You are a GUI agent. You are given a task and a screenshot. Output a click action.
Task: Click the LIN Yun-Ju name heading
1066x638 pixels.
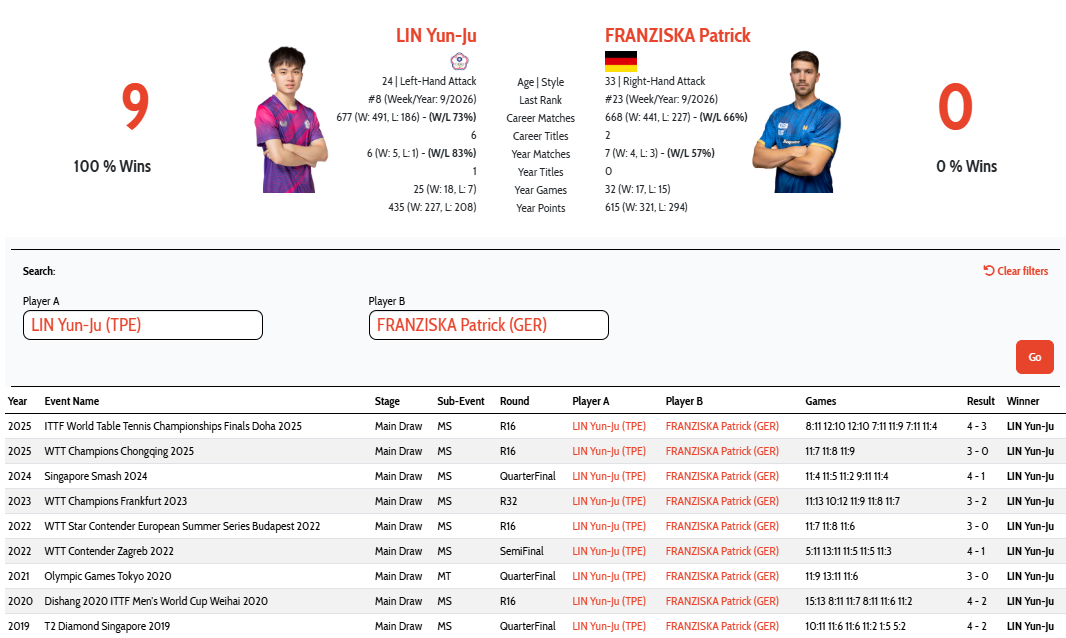tap(436, 35)
